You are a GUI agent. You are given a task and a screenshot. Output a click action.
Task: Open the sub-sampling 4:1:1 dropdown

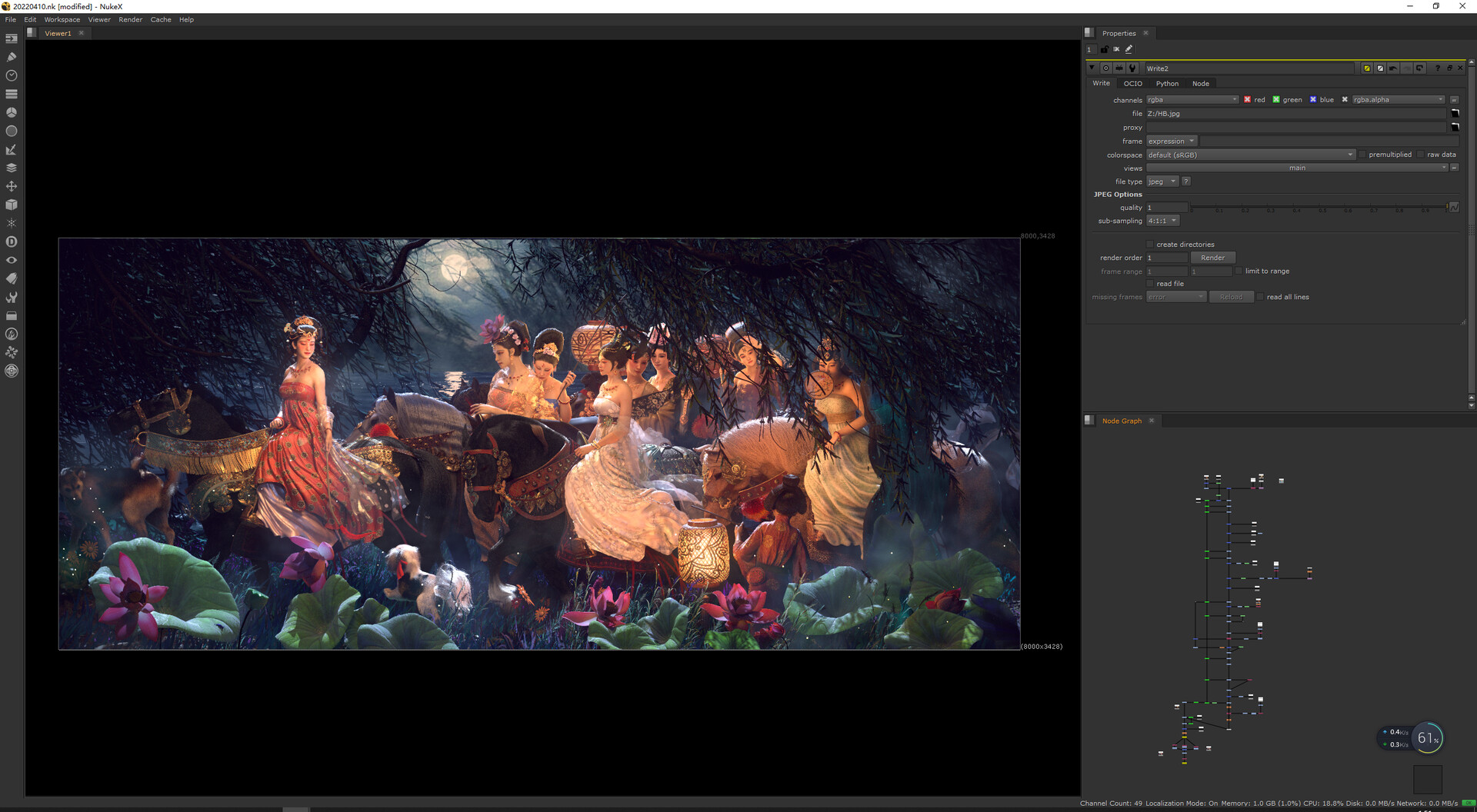(x=1163, y=221)
